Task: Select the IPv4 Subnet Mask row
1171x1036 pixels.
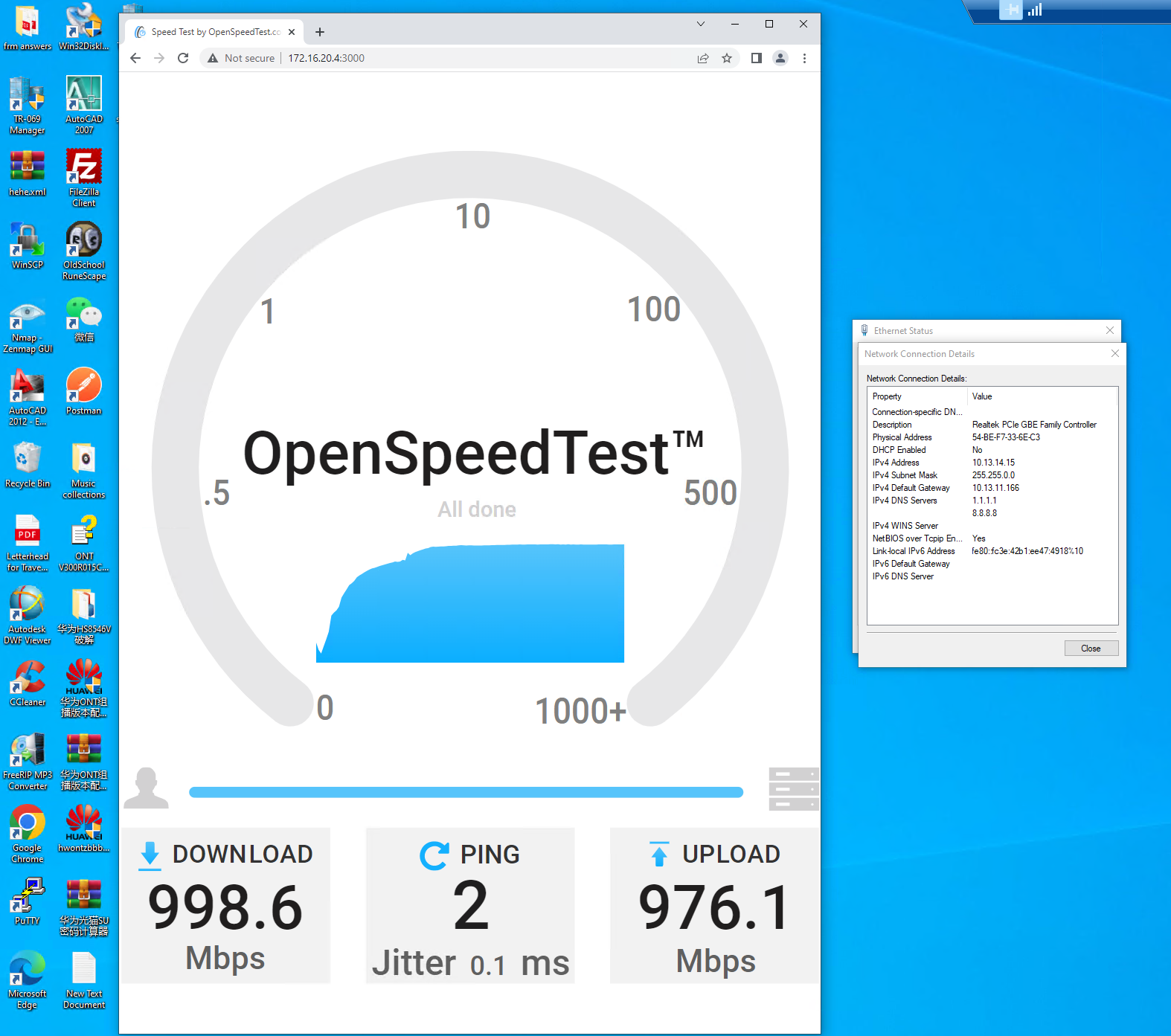Action: 992,475
